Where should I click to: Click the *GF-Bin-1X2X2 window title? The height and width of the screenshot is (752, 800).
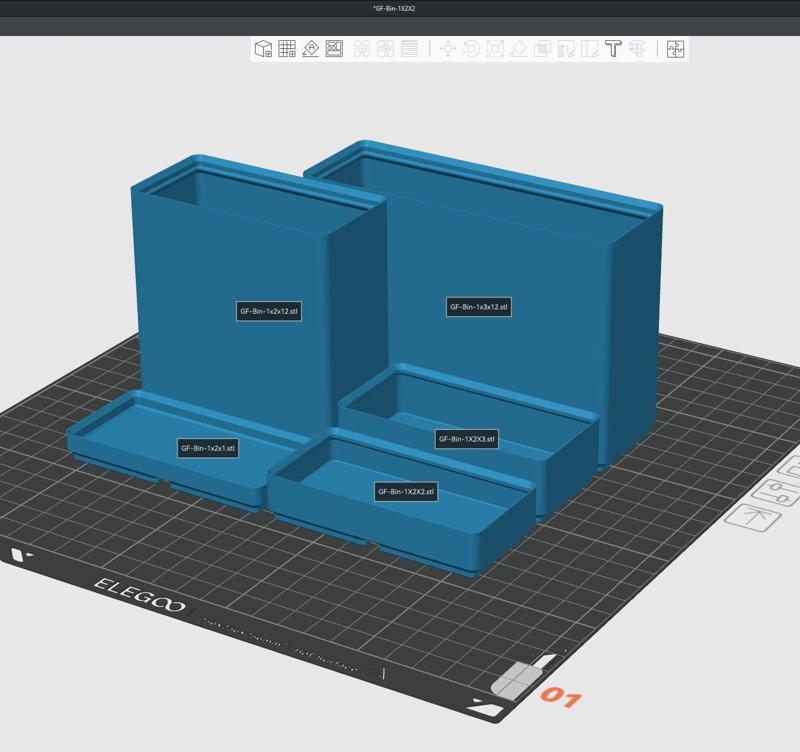[x=394, y=9]
